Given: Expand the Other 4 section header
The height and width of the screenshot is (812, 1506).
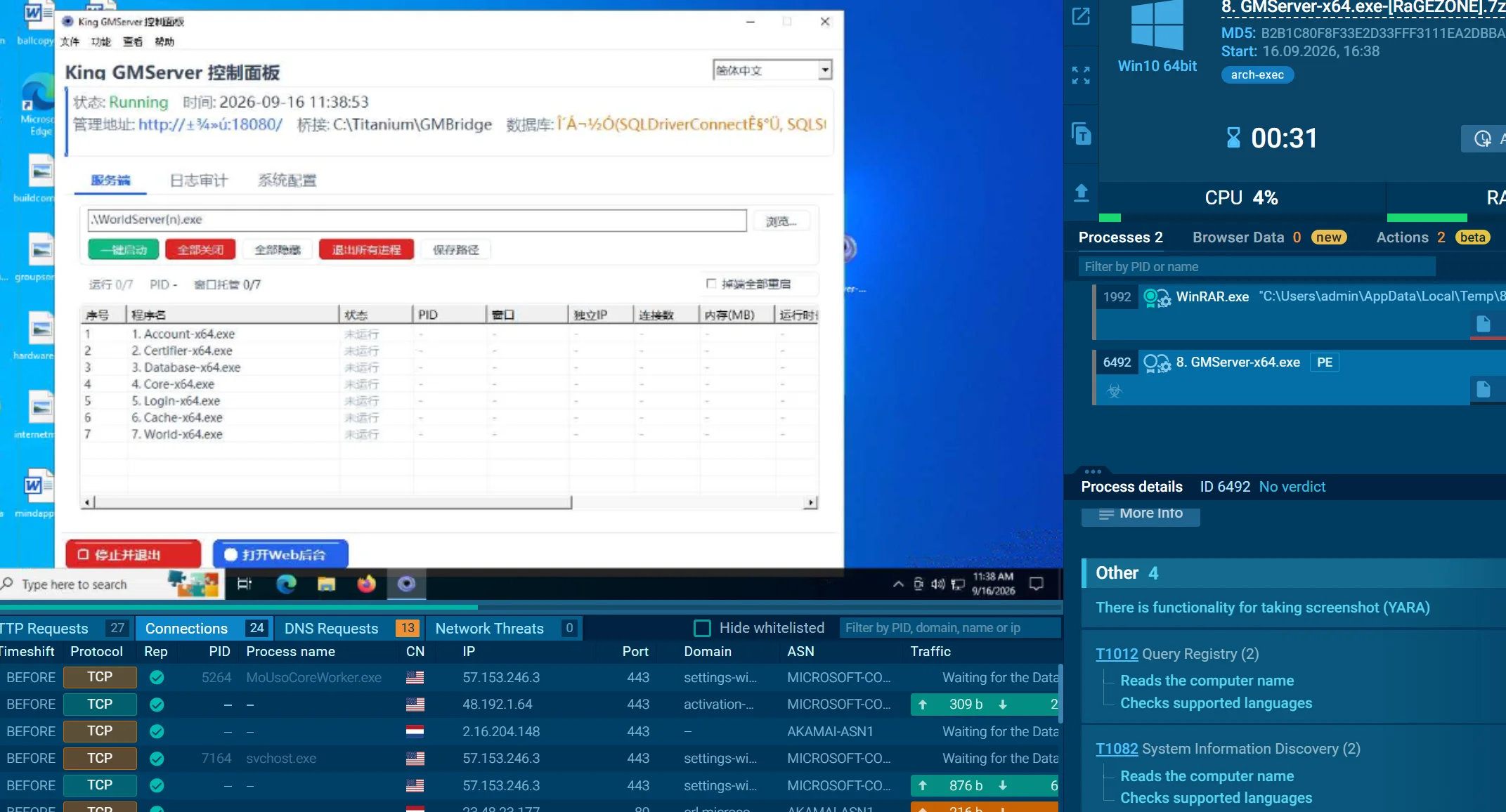Looking at the screenshot, I should click(1293, 573).
